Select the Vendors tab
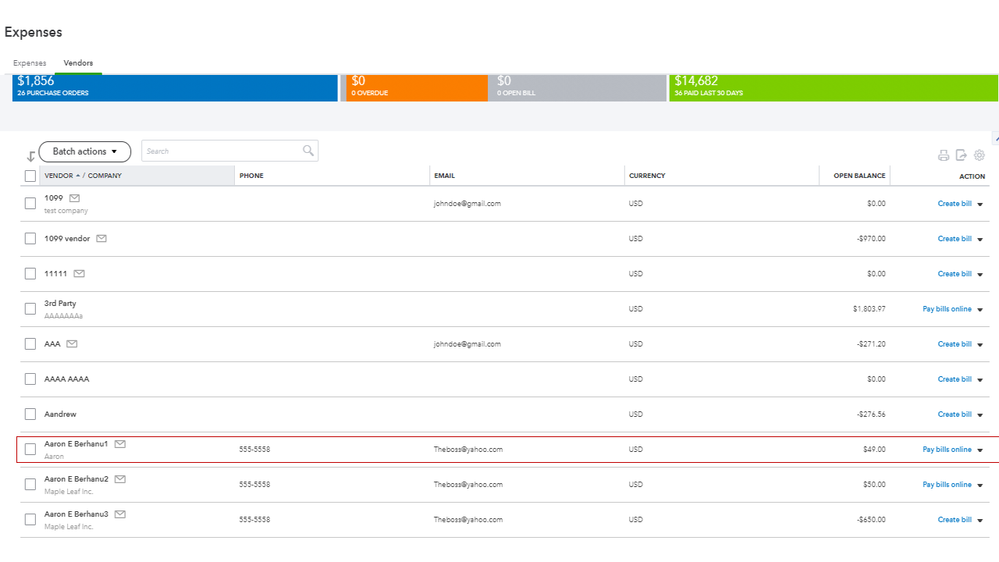Image resolution: width=999 pixels, height=562 pixels. coord(78,63)
